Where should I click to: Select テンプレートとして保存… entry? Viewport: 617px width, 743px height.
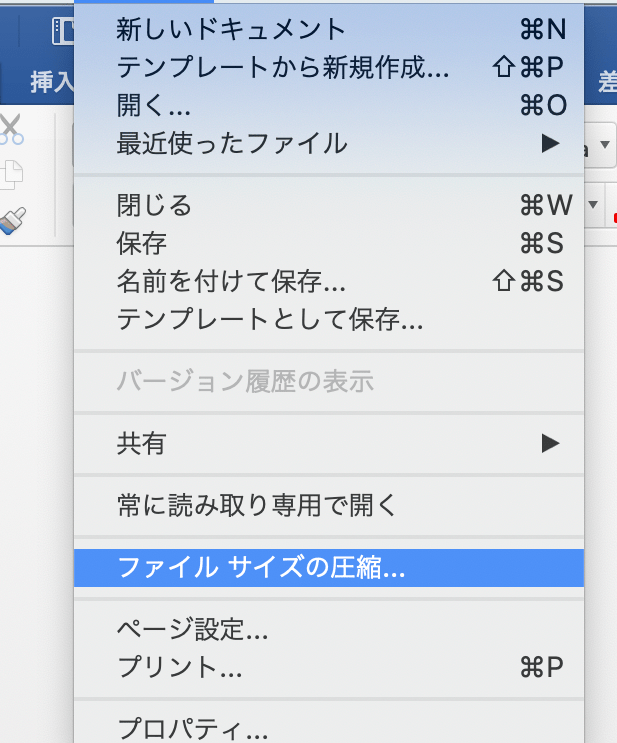pos(329,319)
